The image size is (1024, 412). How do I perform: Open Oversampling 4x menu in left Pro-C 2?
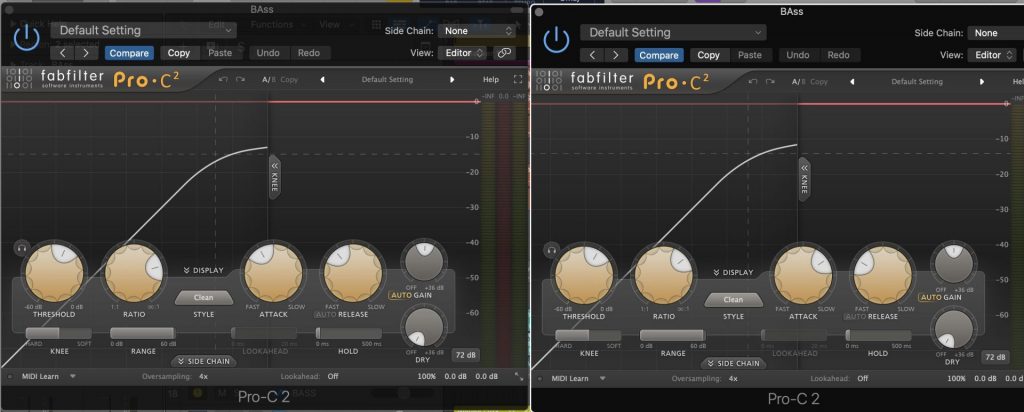coord(204,376)
